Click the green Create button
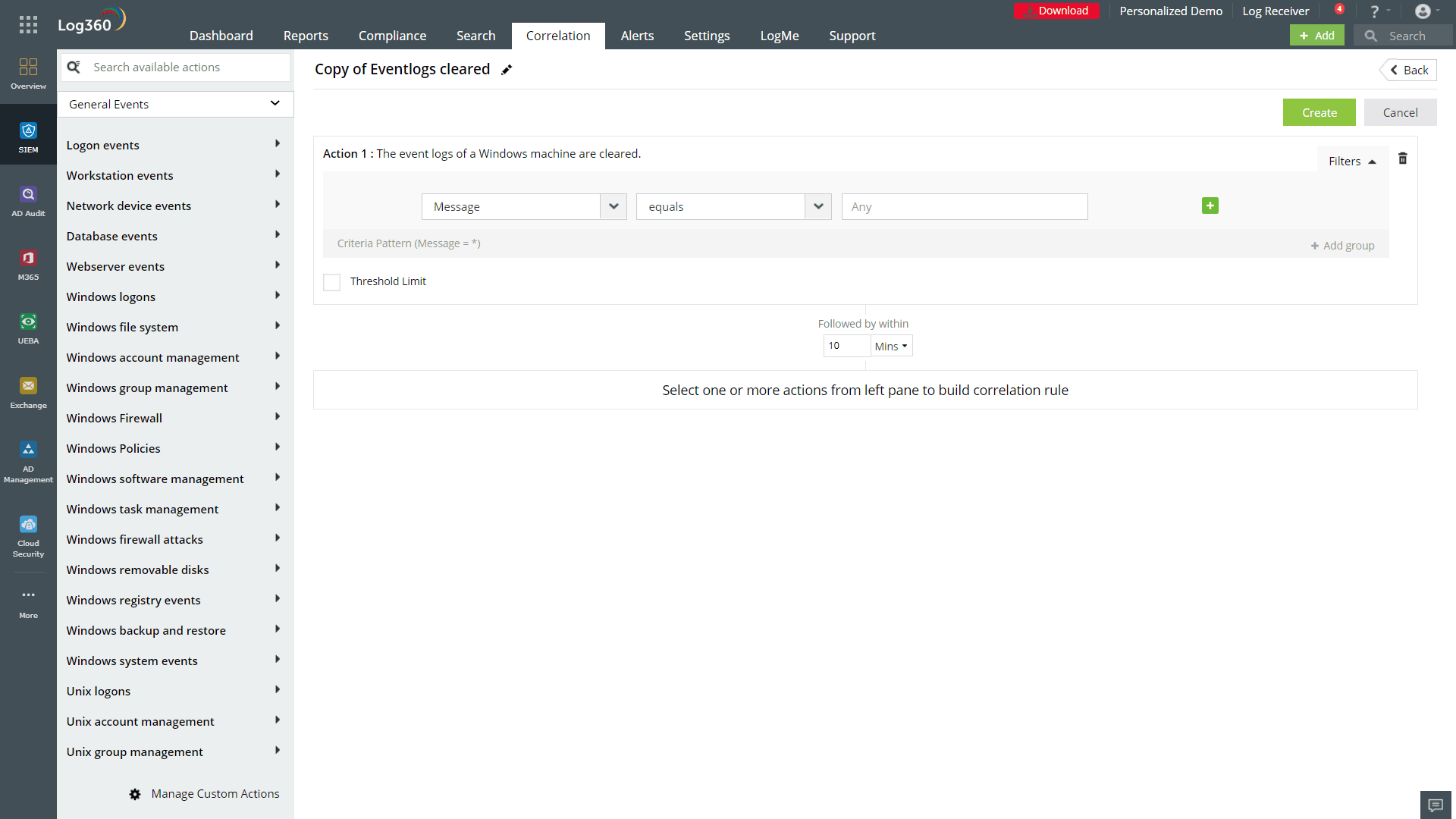 pos(1319,112)
